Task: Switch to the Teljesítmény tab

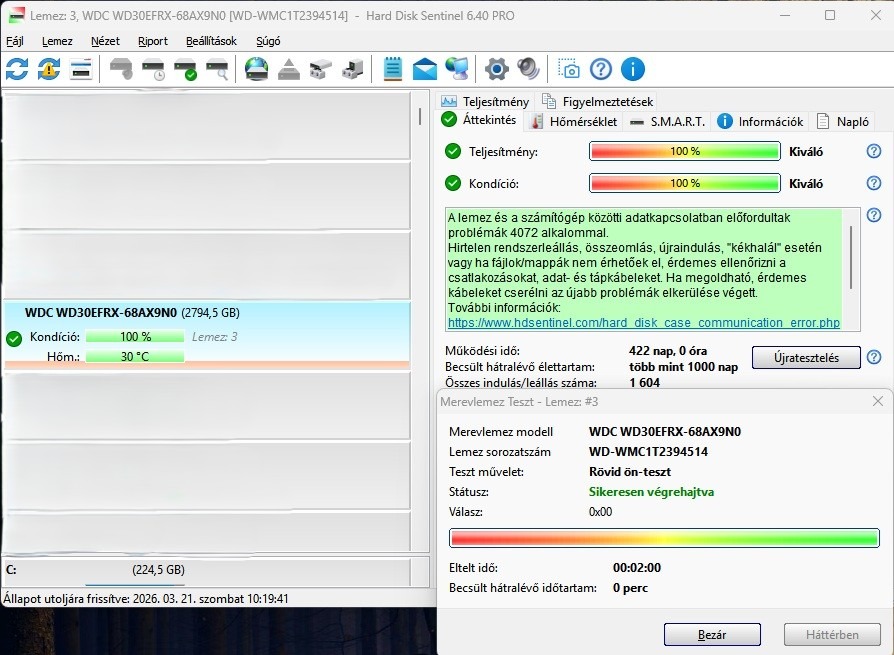Action: coord(486,101)
